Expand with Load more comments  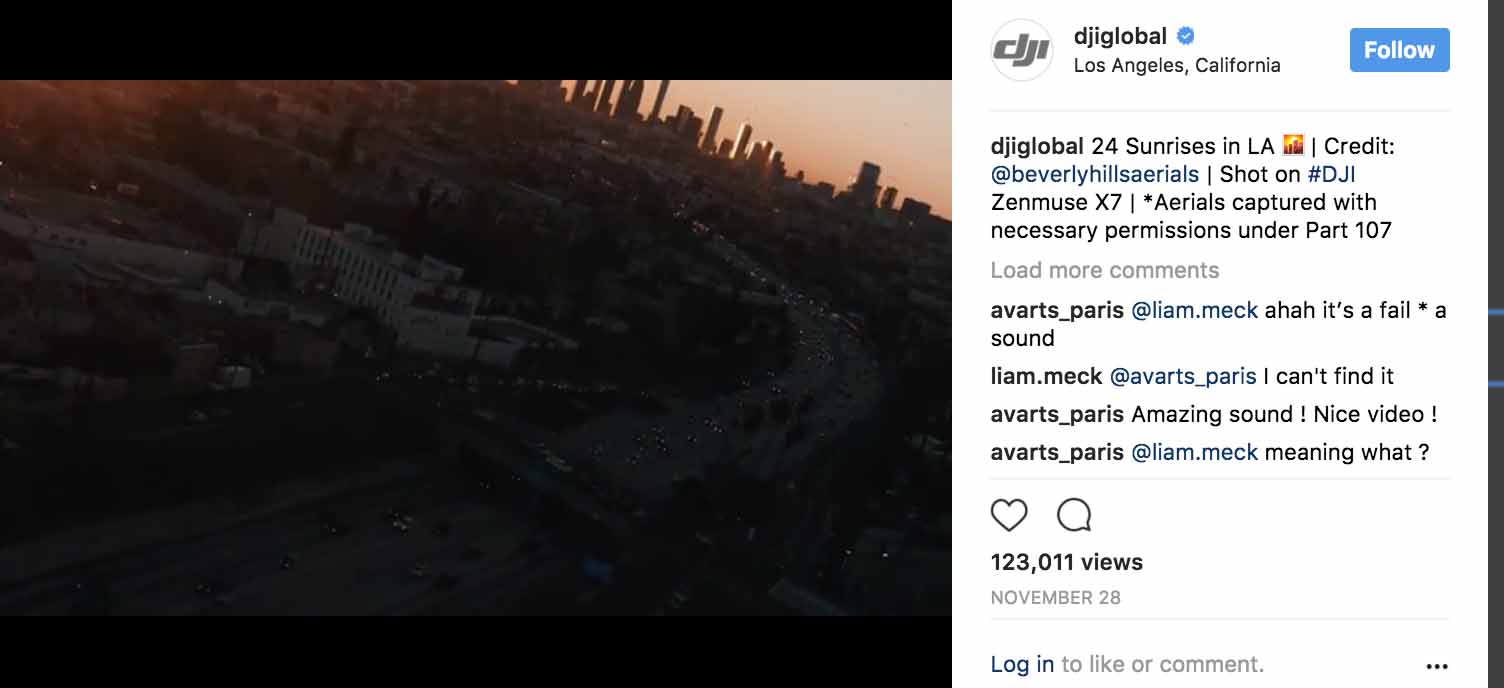1105,270
